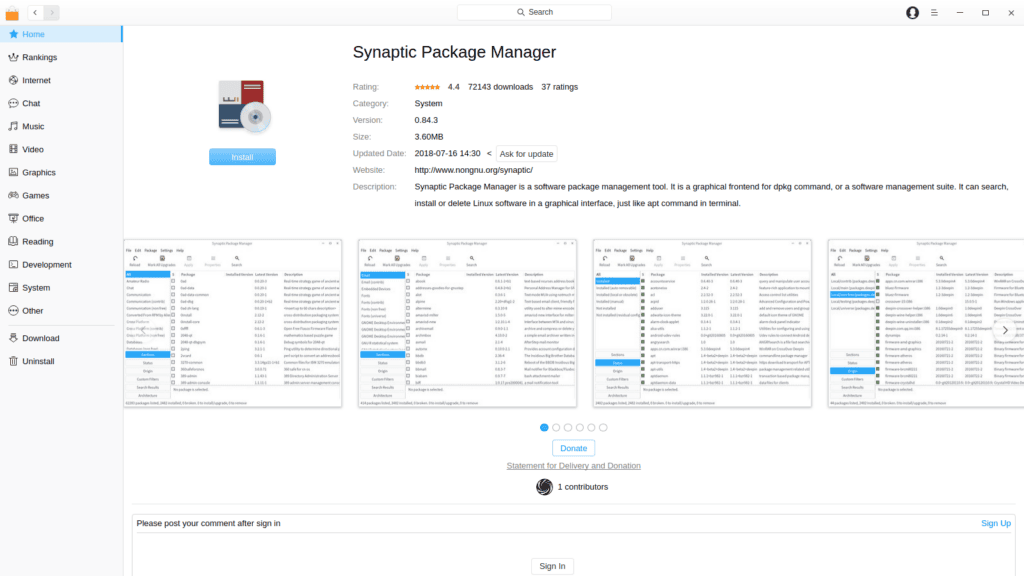Click the Search input field
1024x576 pixels.
pos(534,12)
